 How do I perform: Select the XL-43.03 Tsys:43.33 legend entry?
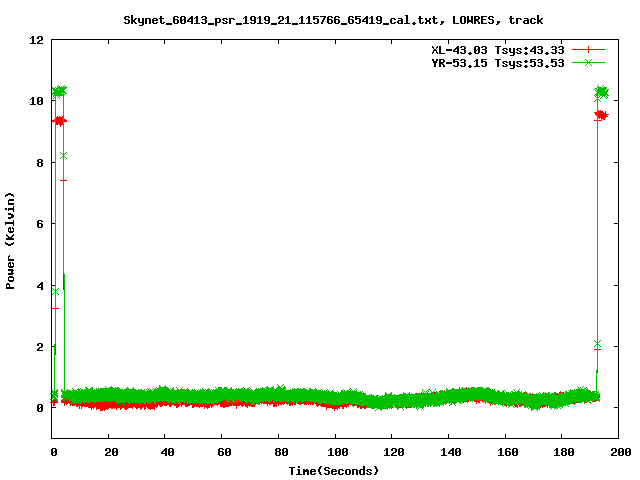coord(498,50)
